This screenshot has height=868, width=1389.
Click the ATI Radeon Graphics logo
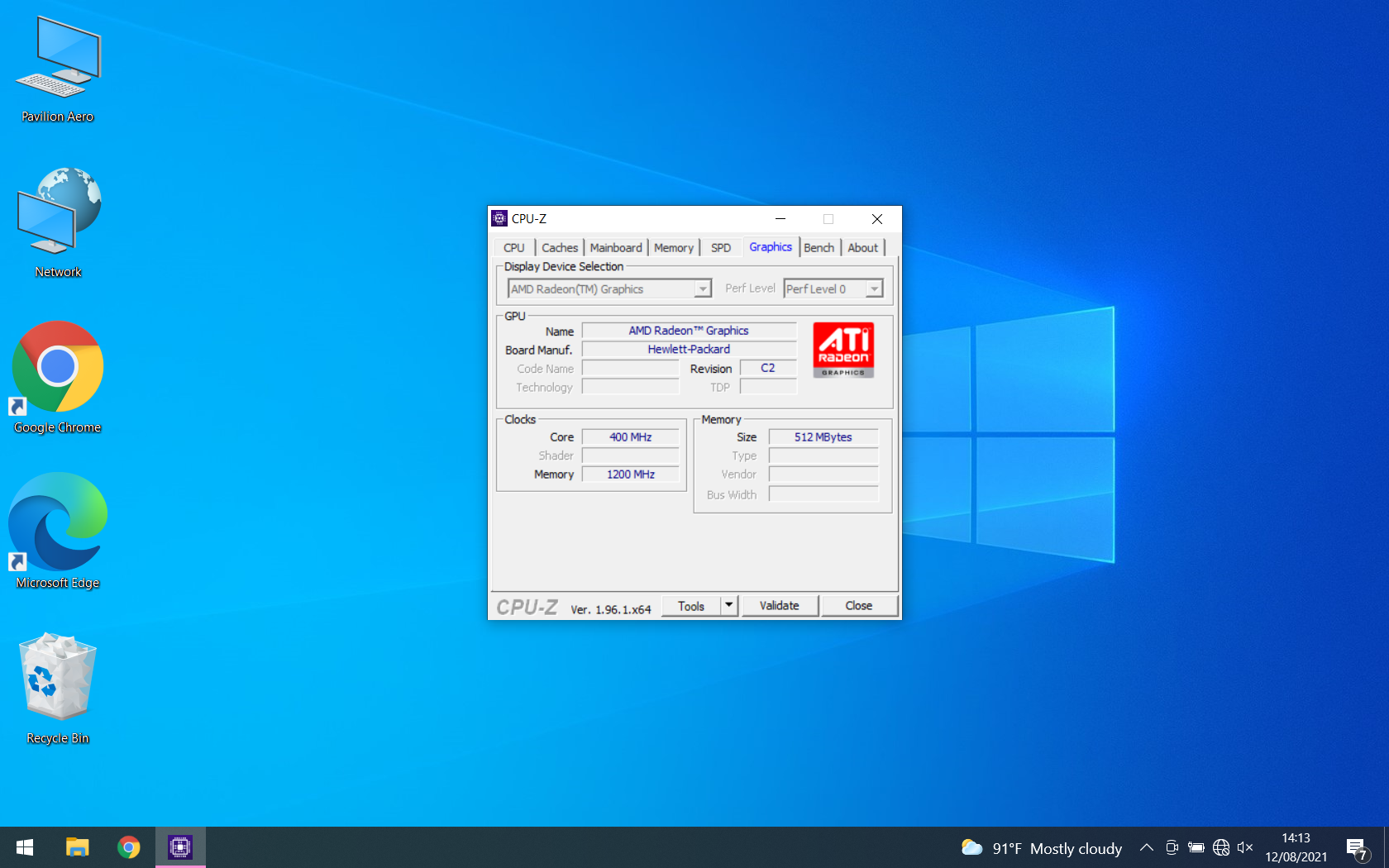843,350
